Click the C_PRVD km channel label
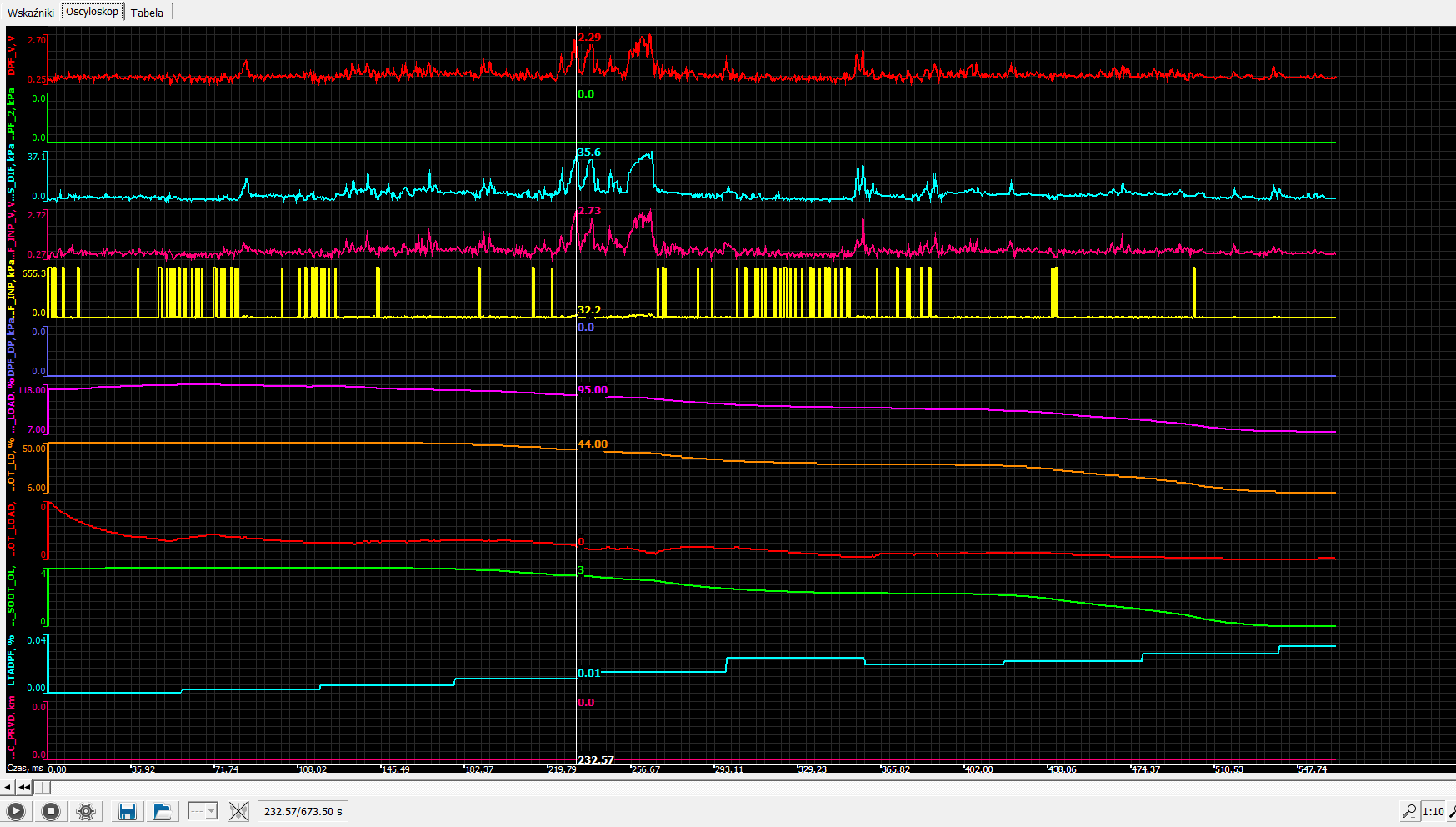 point(12,726)
